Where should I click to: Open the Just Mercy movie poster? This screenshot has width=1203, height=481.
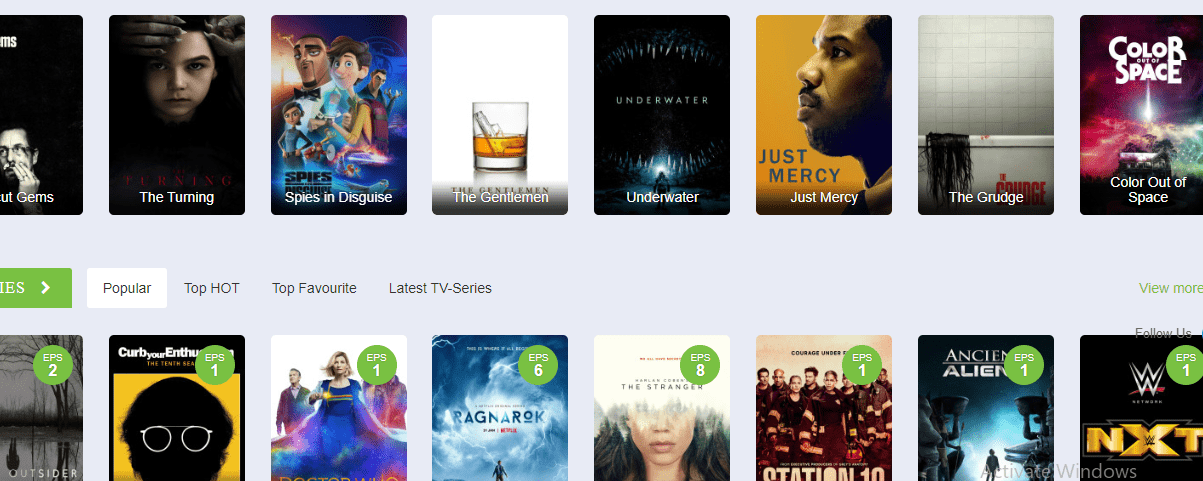[824, 115]
